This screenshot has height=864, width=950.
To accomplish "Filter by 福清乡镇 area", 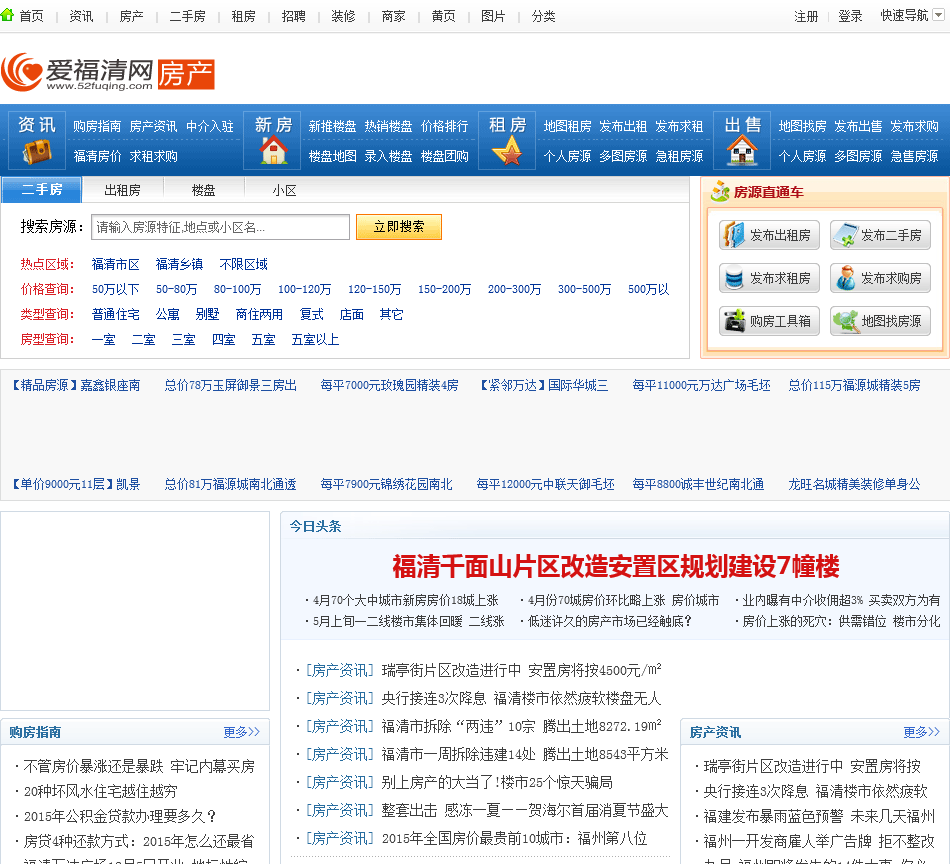I will point(179,264).
